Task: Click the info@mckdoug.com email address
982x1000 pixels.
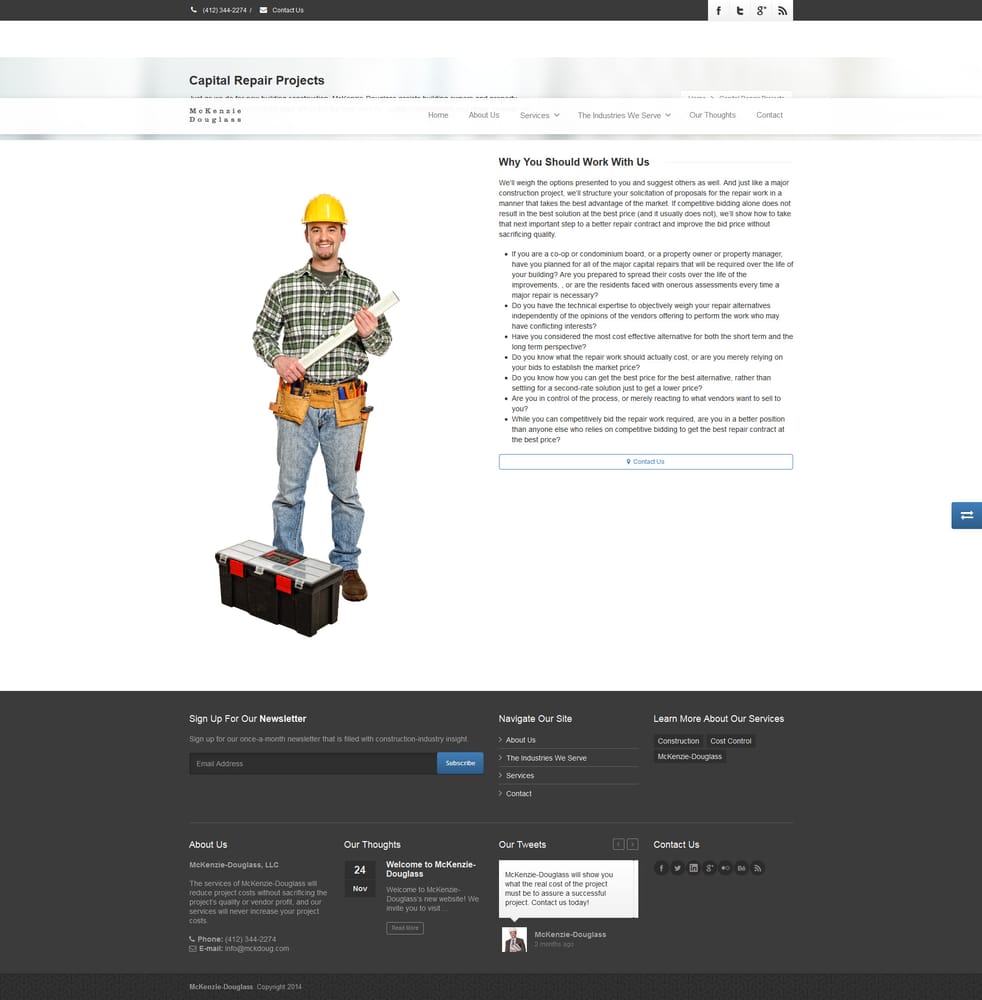Action: click(257, 948)
